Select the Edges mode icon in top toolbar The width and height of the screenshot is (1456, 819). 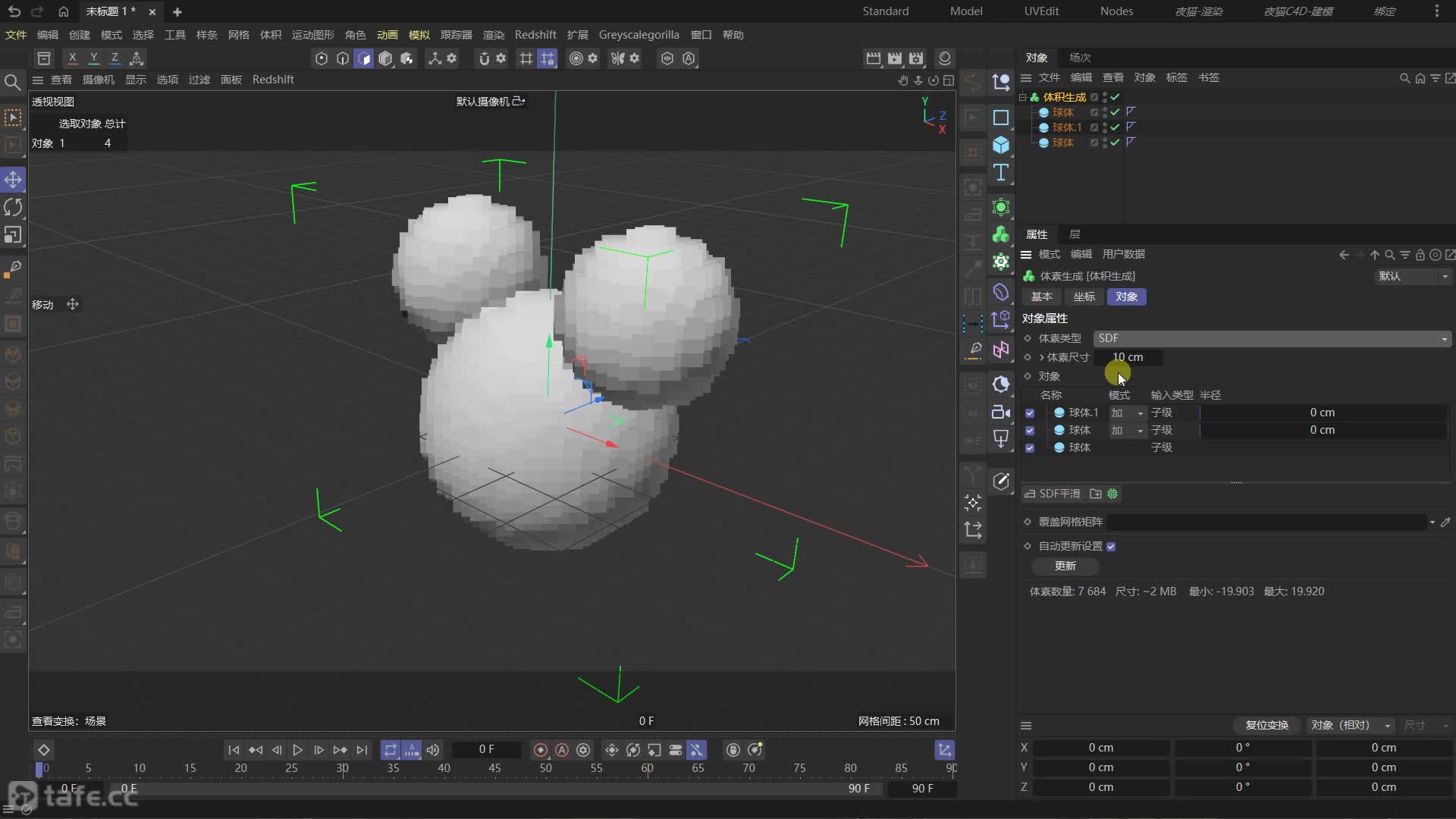343,58
